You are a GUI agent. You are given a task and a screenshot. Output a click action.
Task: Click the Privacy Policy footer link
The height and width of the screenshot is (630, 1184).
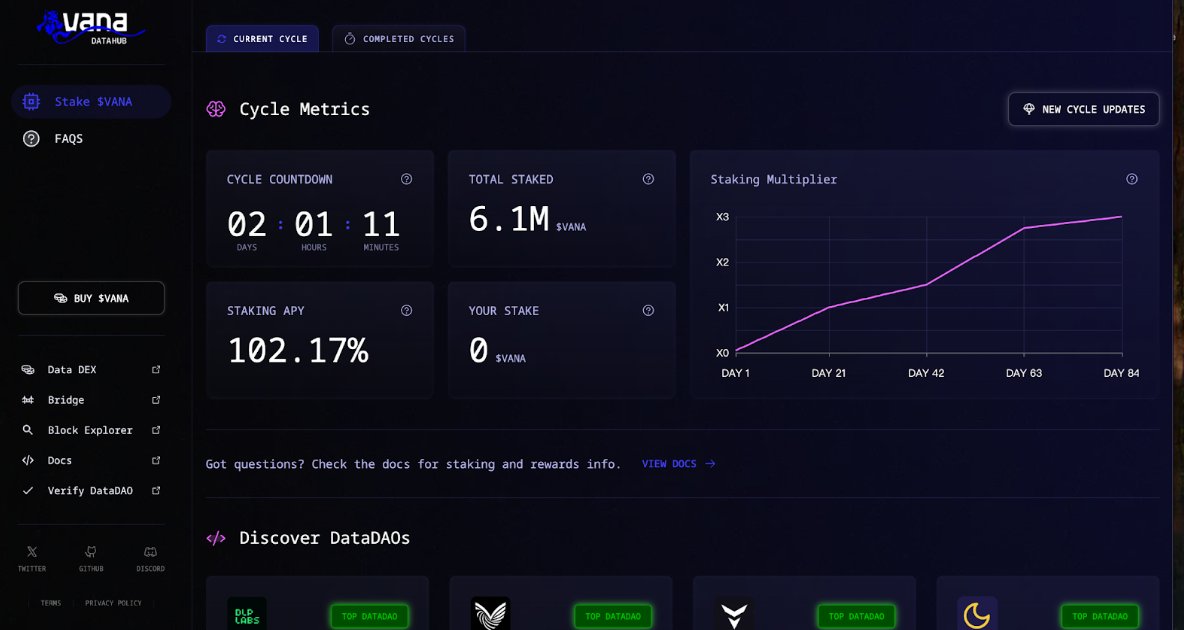tap(113, 603)
